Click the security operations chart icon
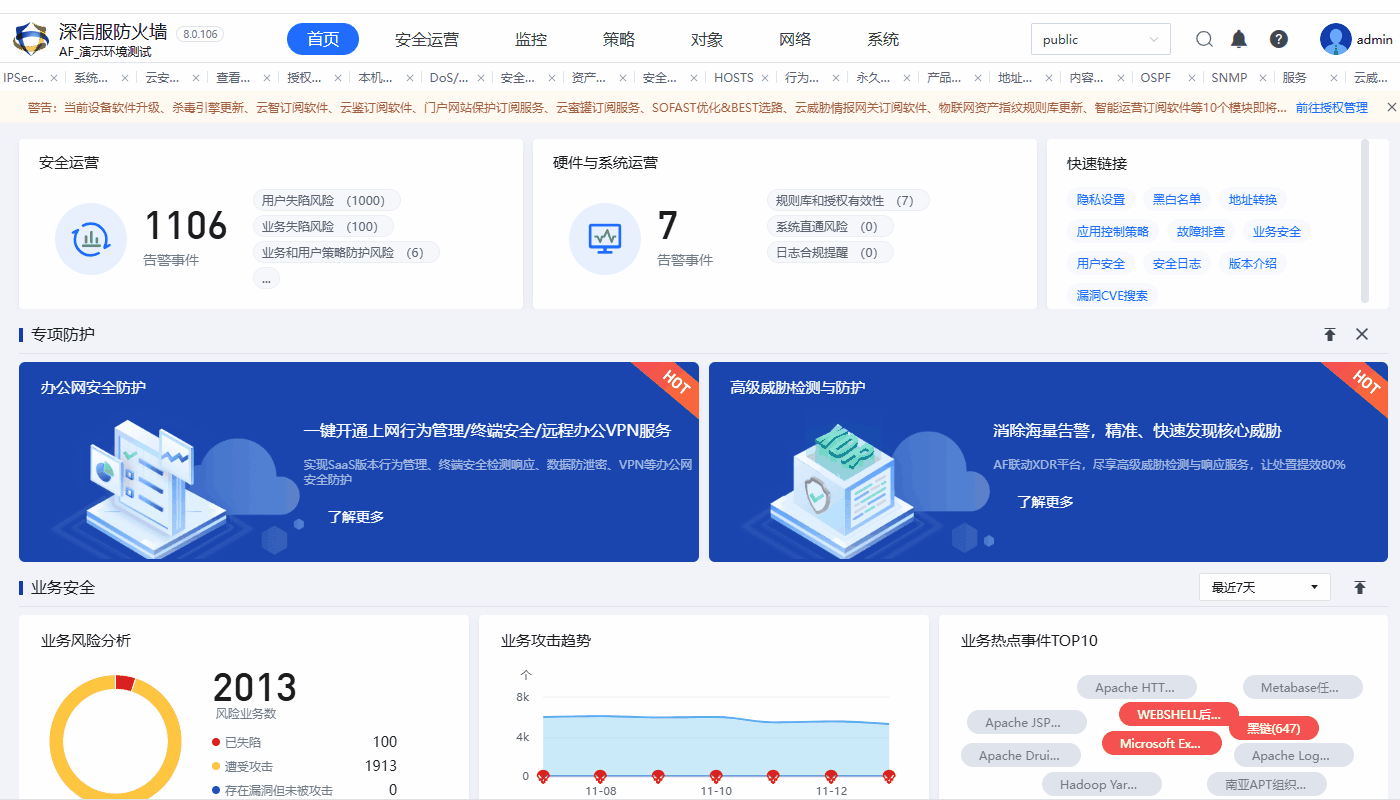The width and height of the screenshot is (1400, 800). pos(90,238)
